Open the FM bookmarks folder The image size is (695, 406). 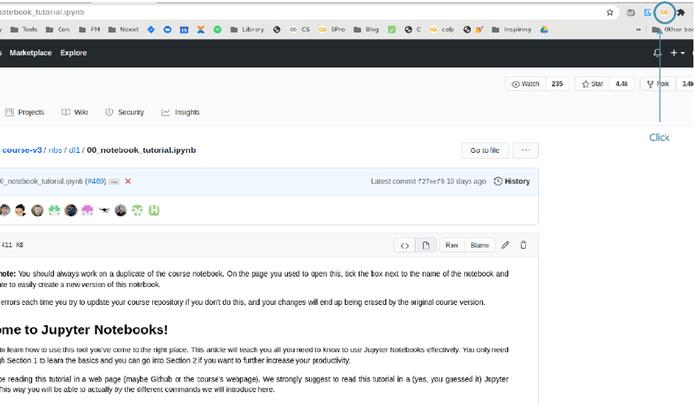tap(90, 30)
